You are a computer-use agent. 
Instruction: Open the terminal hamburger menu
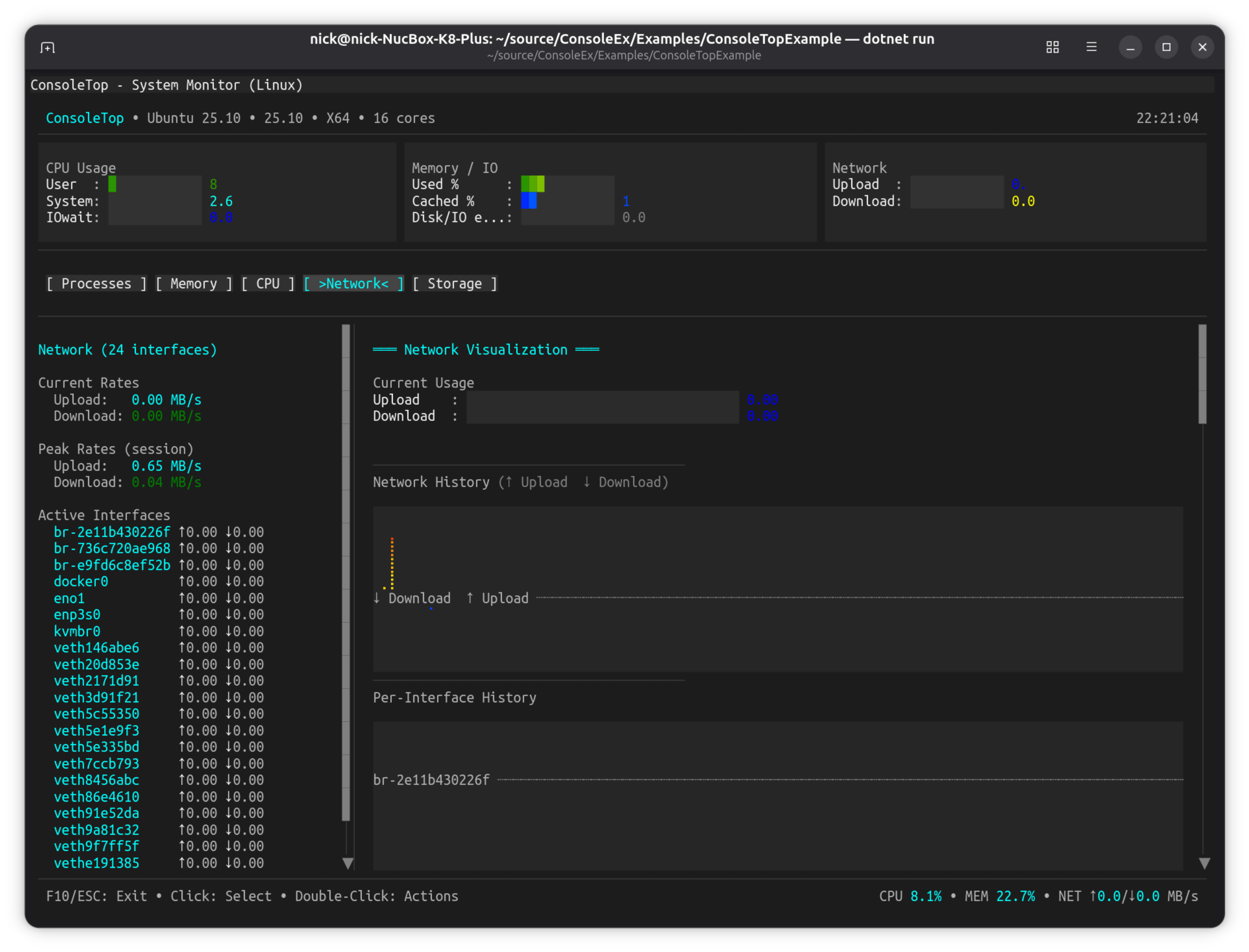pyautogui.click(x=1091, y=47)
